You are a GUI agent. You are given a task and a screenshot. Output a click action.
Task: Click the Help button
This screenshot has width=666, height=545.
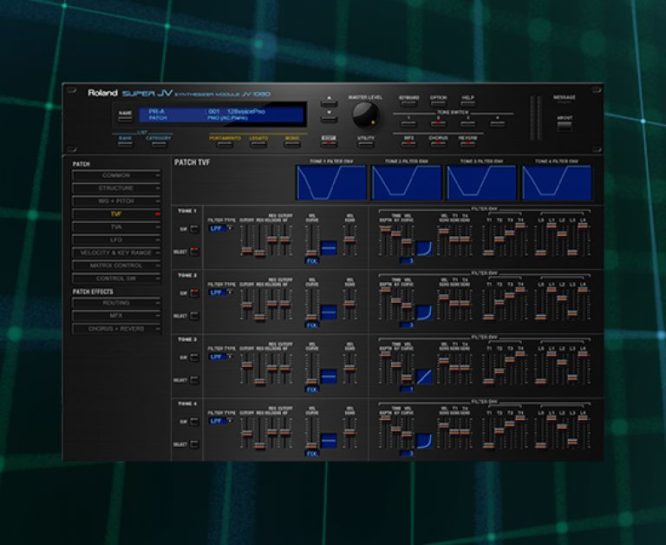pos(468,102)
